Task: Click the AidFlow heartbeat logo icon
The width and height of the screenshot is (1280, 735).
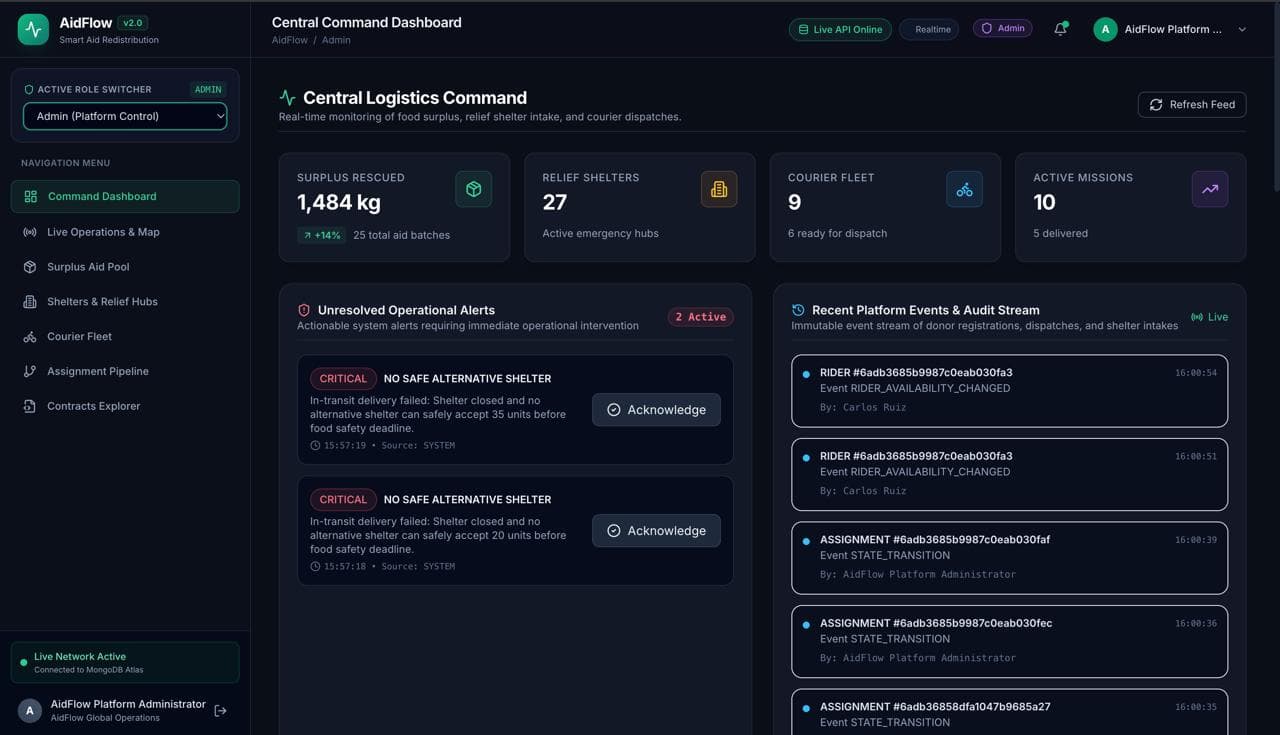Action: click(33, 29)
